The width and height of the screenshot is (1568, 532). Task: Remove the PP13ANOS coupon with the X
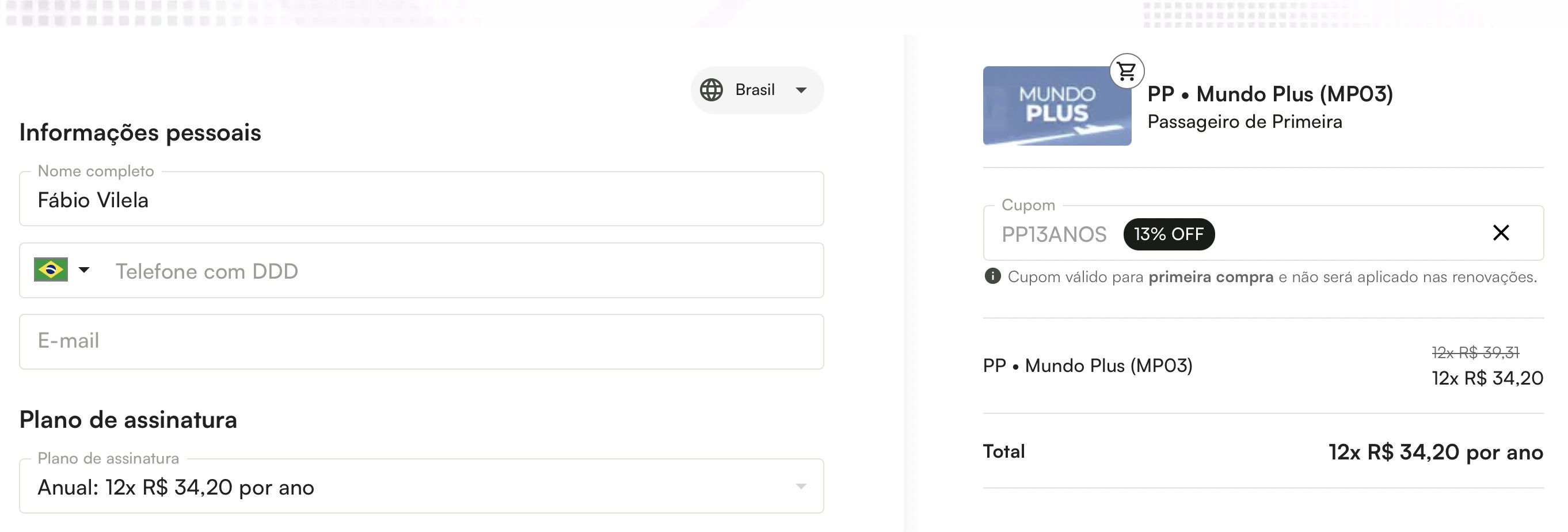1501,233
